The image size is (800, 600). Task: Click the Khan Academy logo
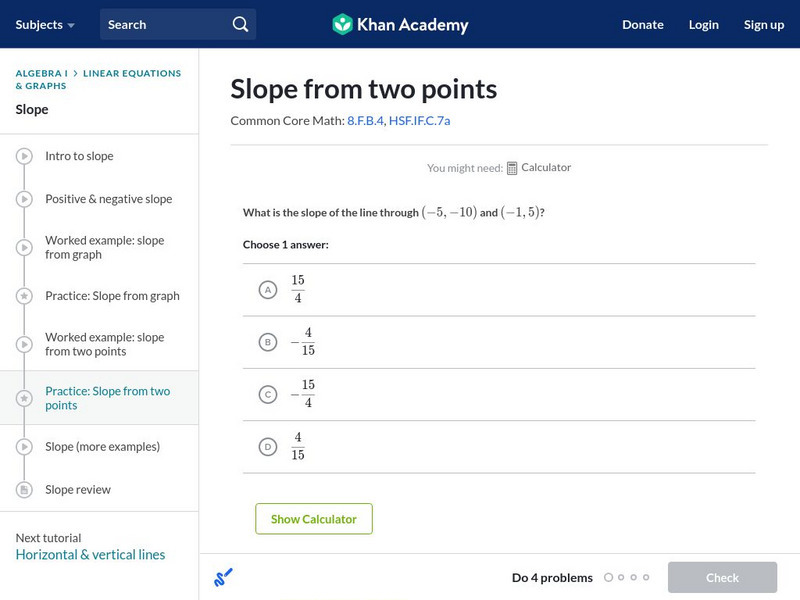pyautogui.click(x=400, y=24)
